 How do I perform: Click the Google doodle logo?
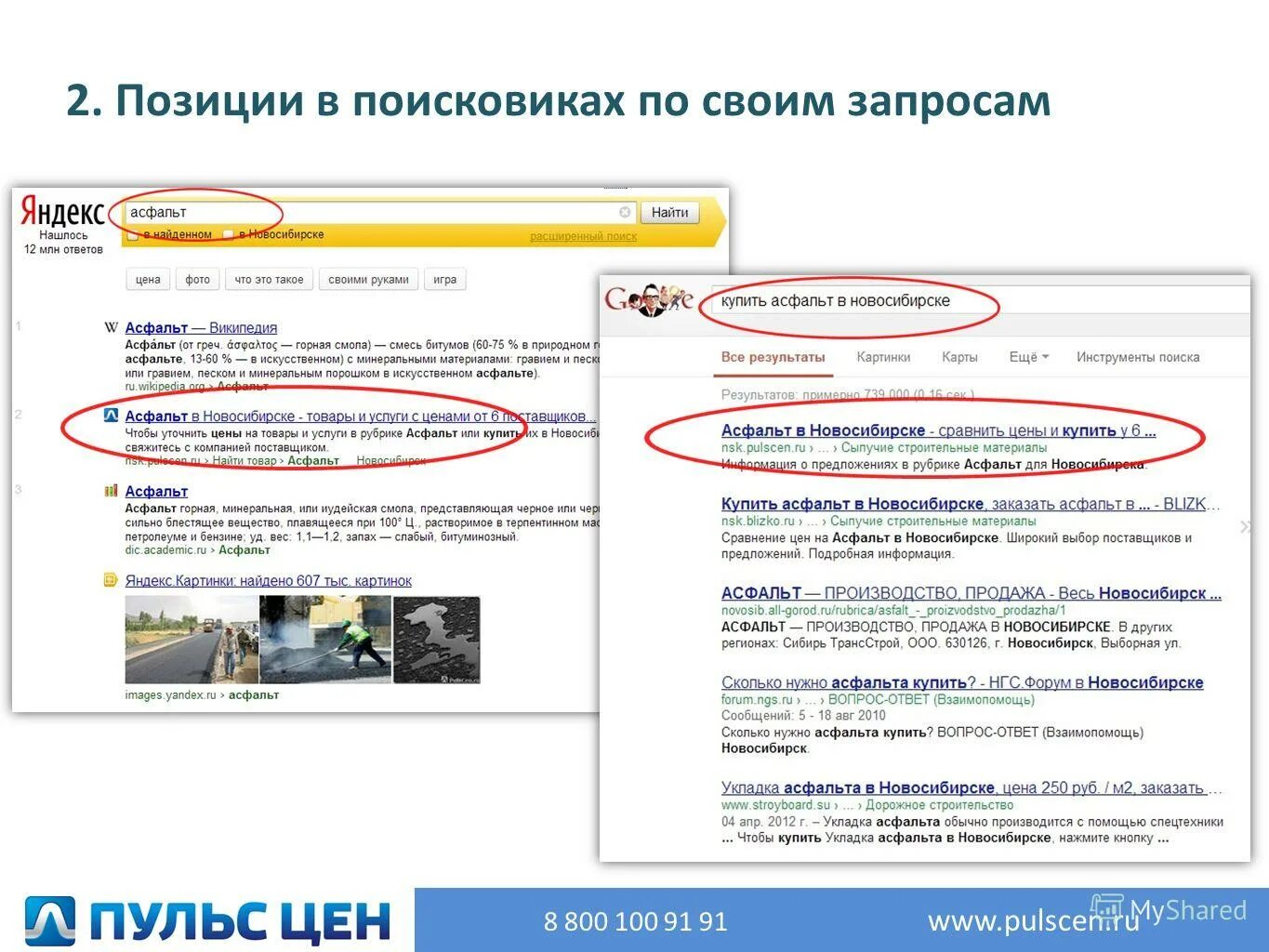coord(649,299)
